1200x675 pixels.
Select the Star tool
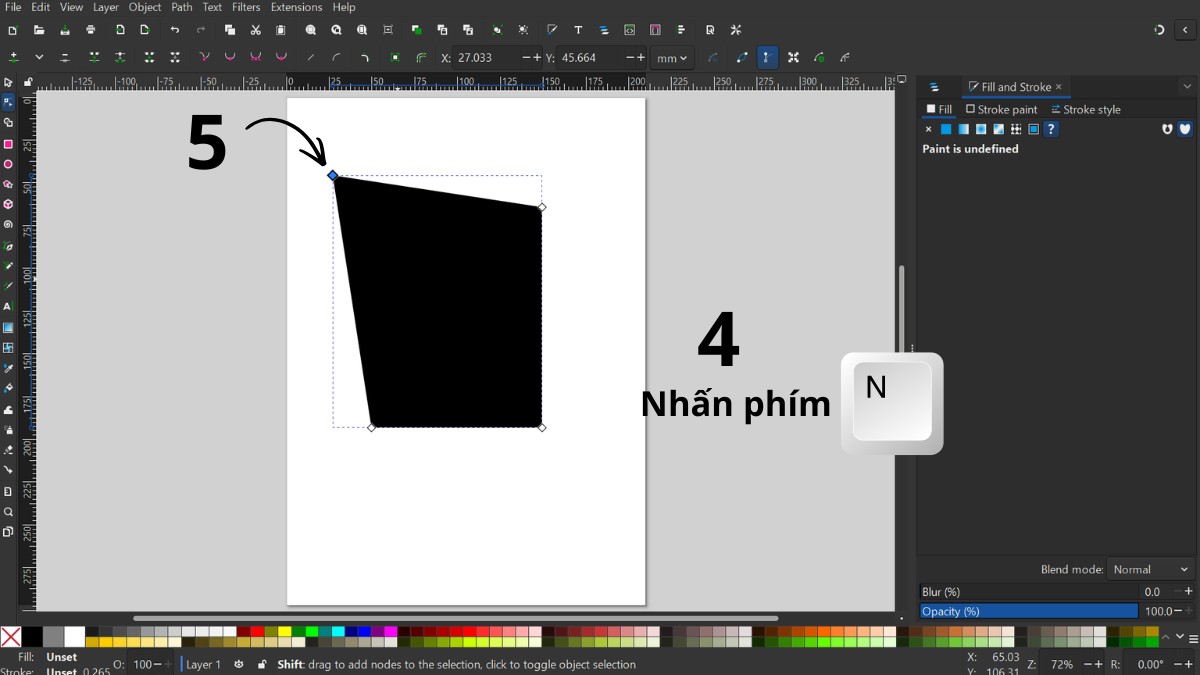tap(8, 184)
